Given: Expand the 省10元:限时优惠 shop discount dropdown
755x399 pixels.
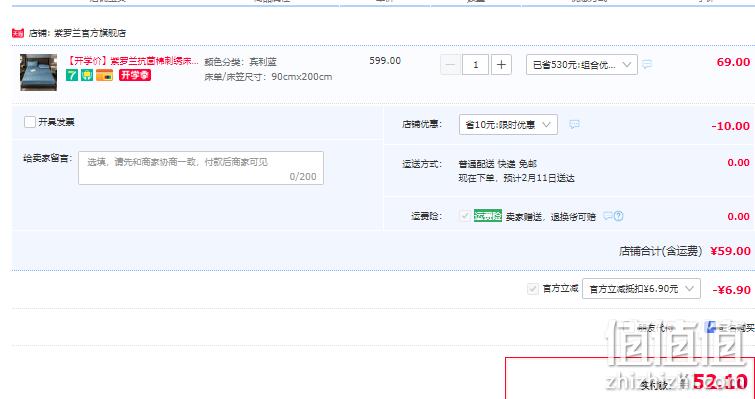Looking at the screenshot, I should [508, 125].
